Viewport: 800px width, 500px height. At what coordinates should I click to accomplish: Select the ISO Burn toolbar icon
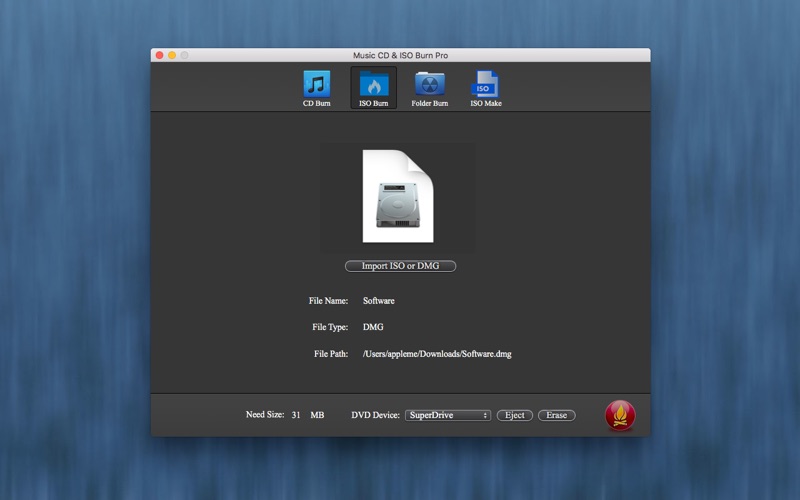(373, 88)
